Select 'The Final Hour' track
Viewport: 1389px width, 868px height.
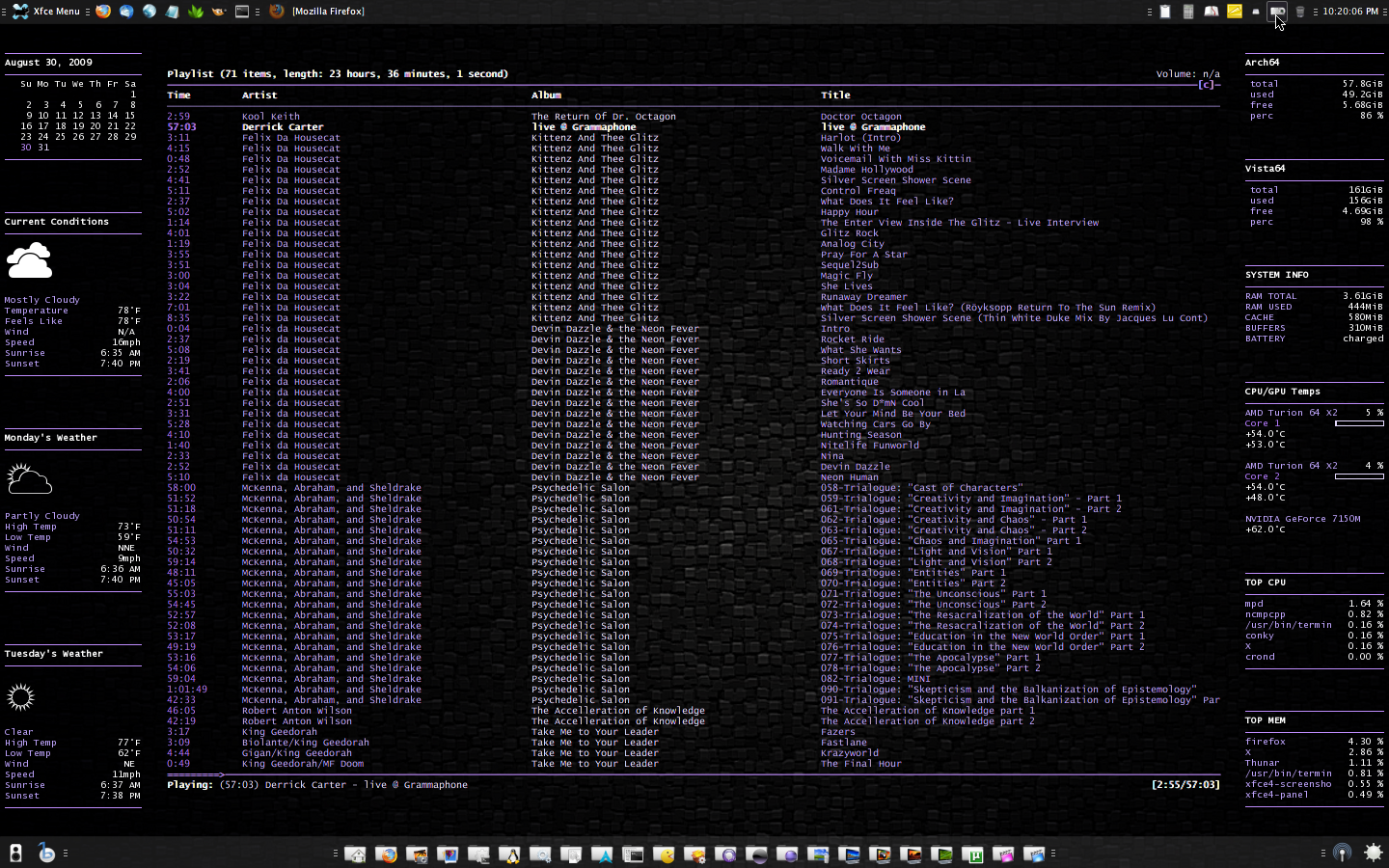coord(861,764)
